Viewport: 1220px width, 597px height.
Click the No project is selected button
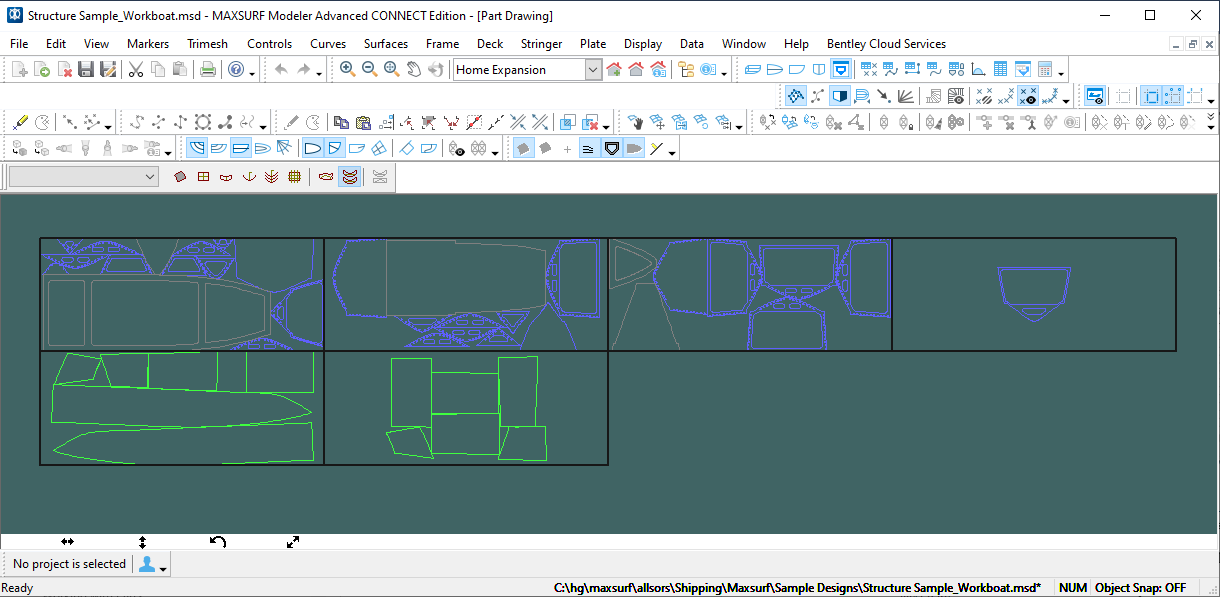pyautogui.click(x=69, y=564)
